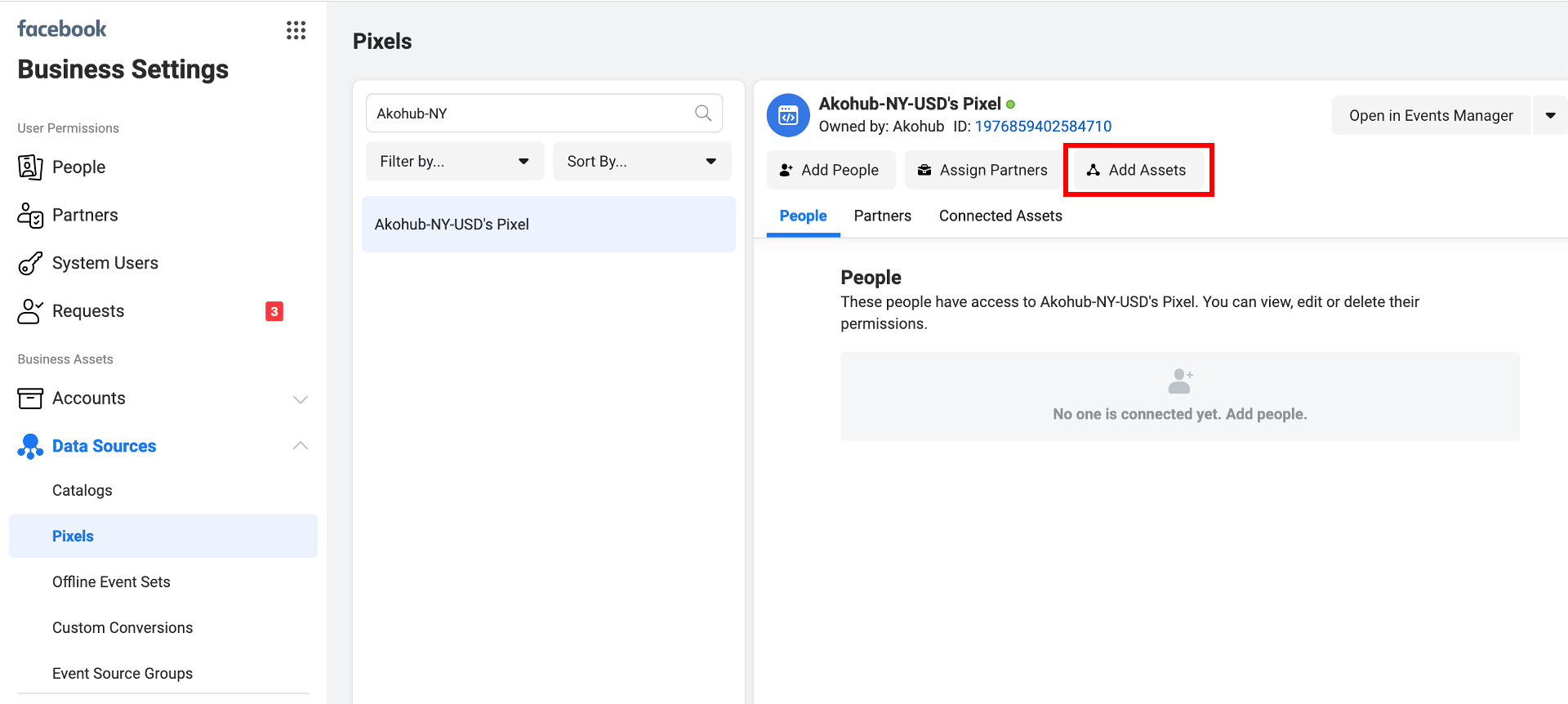This screenshot has height=704, width=1568.
Task: Click Data Sources label
Action: pyautogui.click(x=105, y=446)
